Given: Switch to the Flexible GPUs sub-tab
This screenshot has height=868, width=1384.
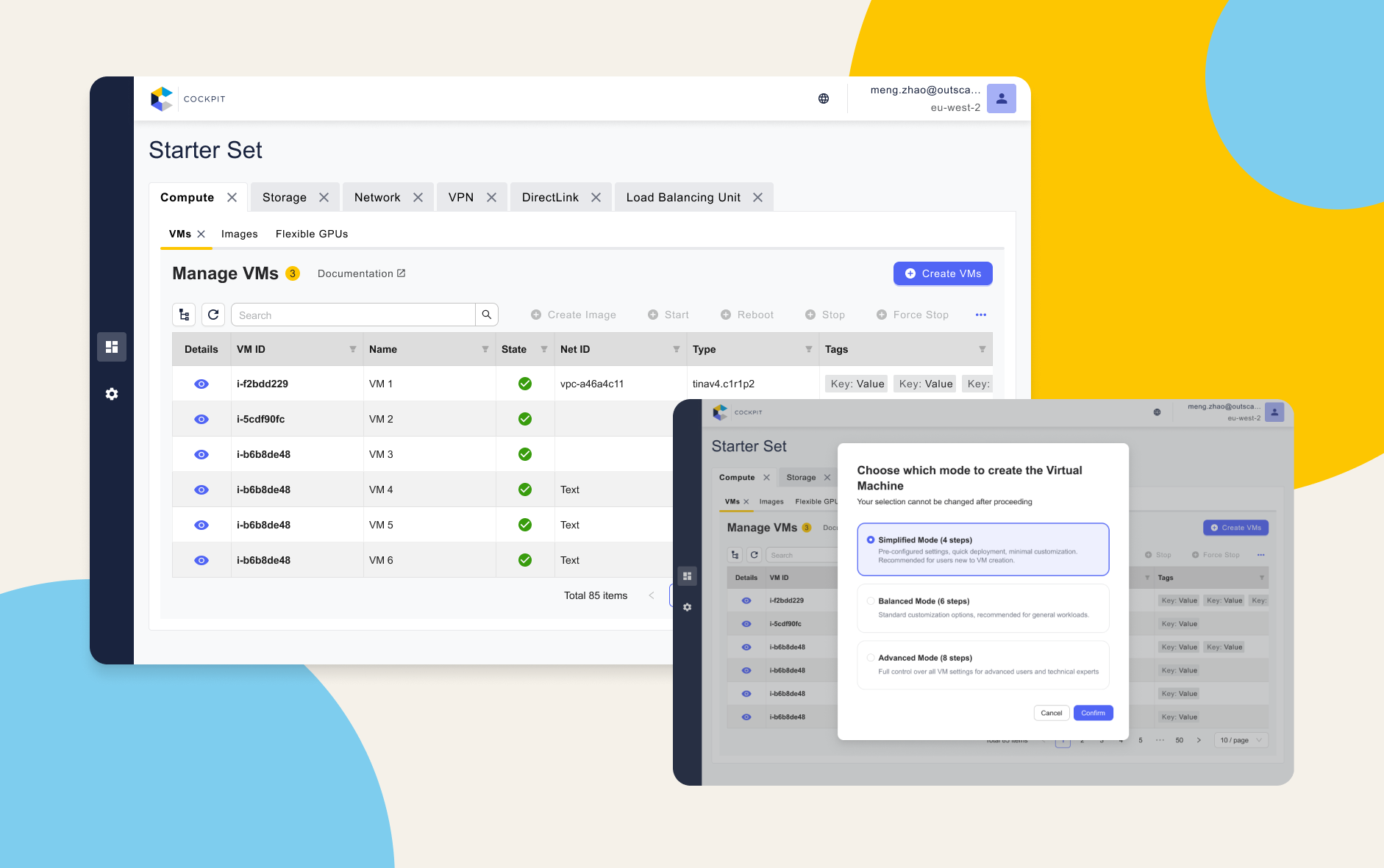Looking at the screenshot, I should [312, 234].
